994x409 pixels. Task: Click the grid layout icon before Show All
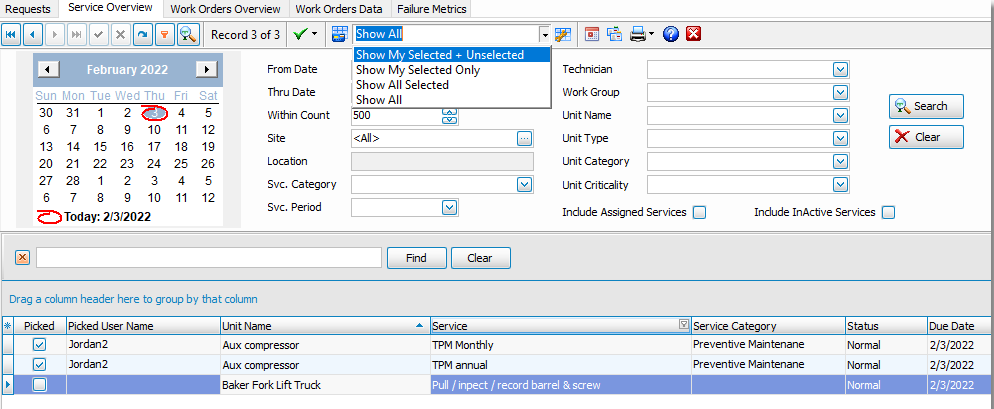click(340, 34)
